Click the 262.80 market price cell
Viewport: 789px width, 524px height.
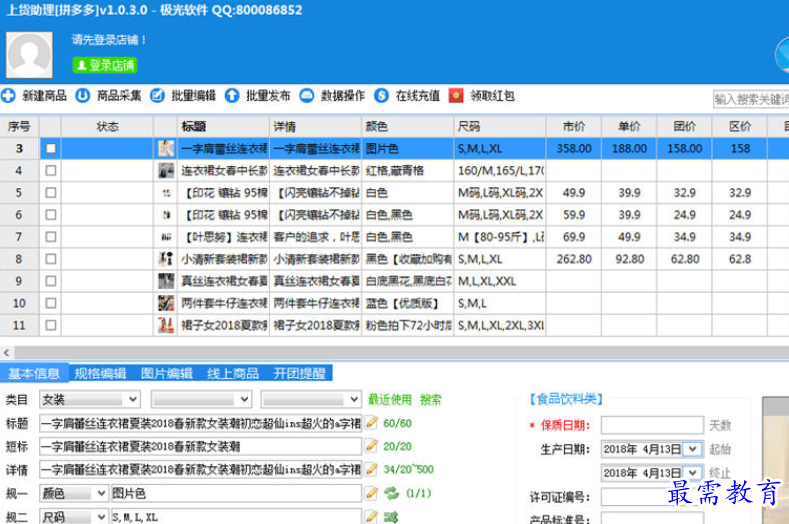(574, 259)
